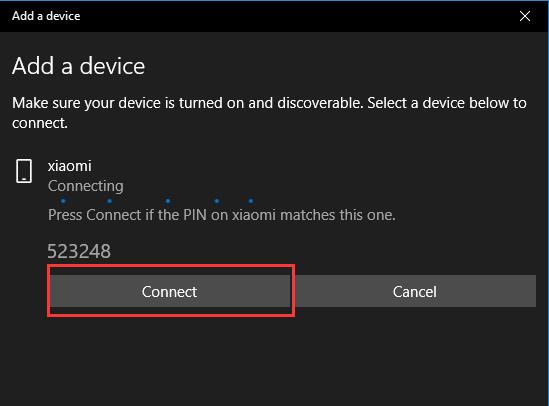549x406 pixels.
Task: Click the PIN code 523248
Action: click(79, 251)
